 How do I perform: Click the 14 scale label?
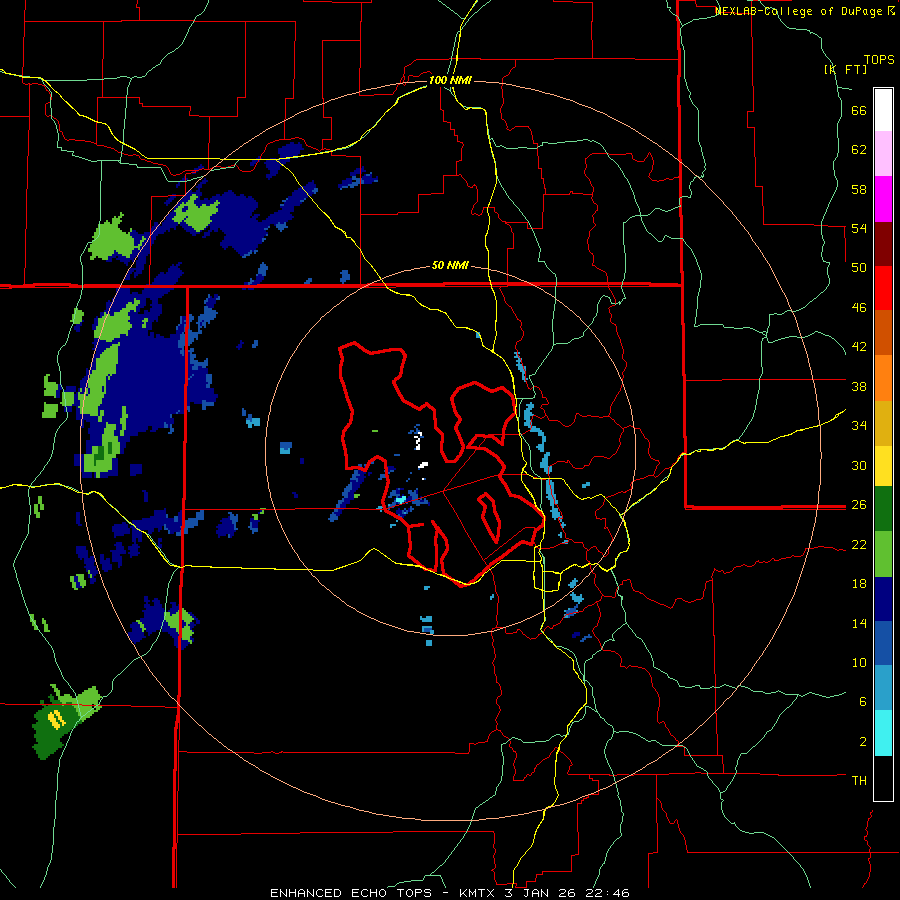859,623
